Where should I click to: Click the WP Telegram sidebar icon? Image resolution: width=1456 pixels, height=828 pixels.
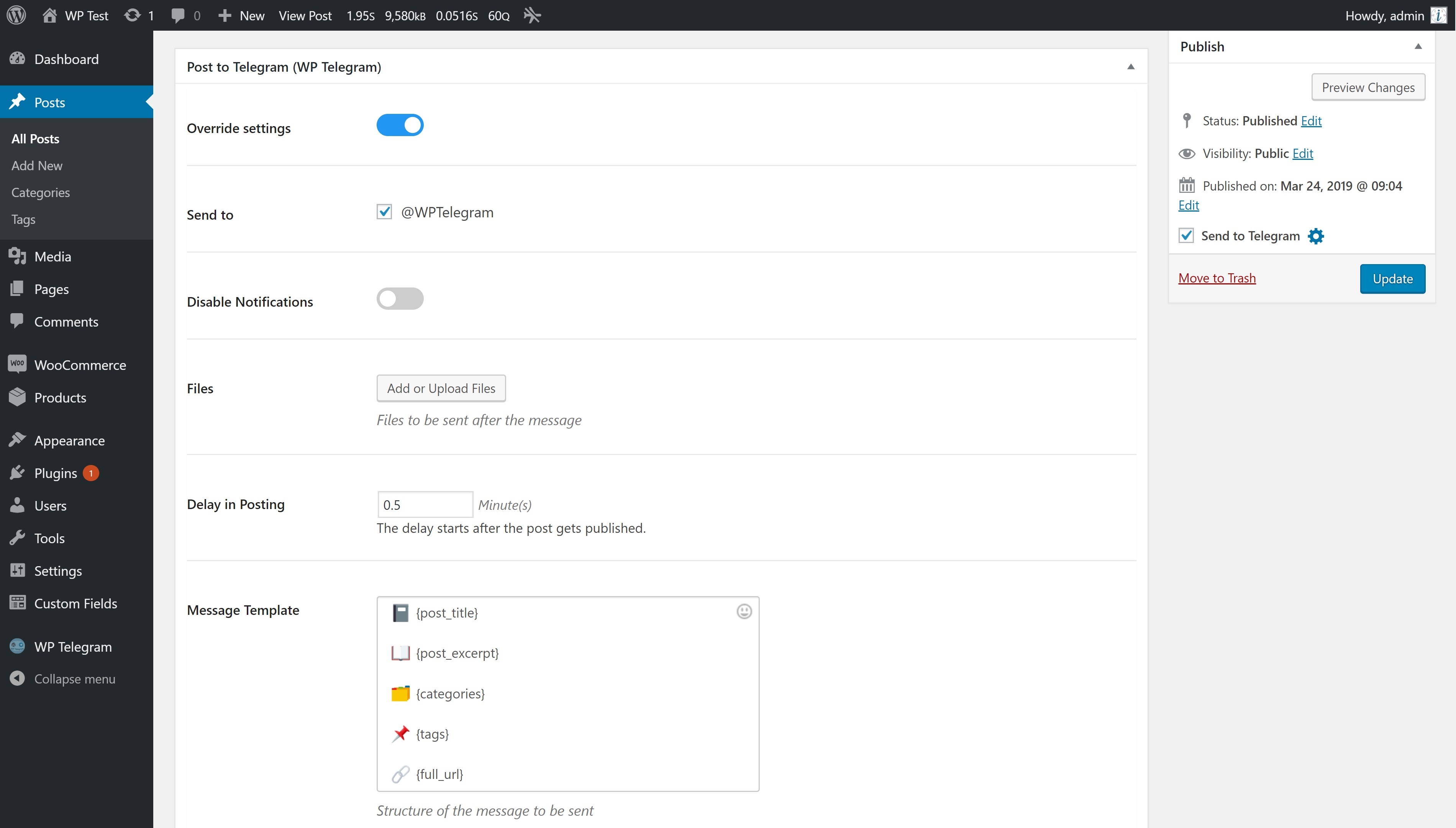pos(17,646)
